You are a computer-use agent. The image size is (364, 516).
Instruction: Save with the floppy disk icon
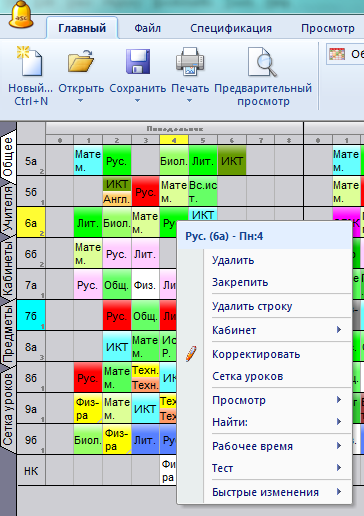pyautogui.click(x=138, y=62)
